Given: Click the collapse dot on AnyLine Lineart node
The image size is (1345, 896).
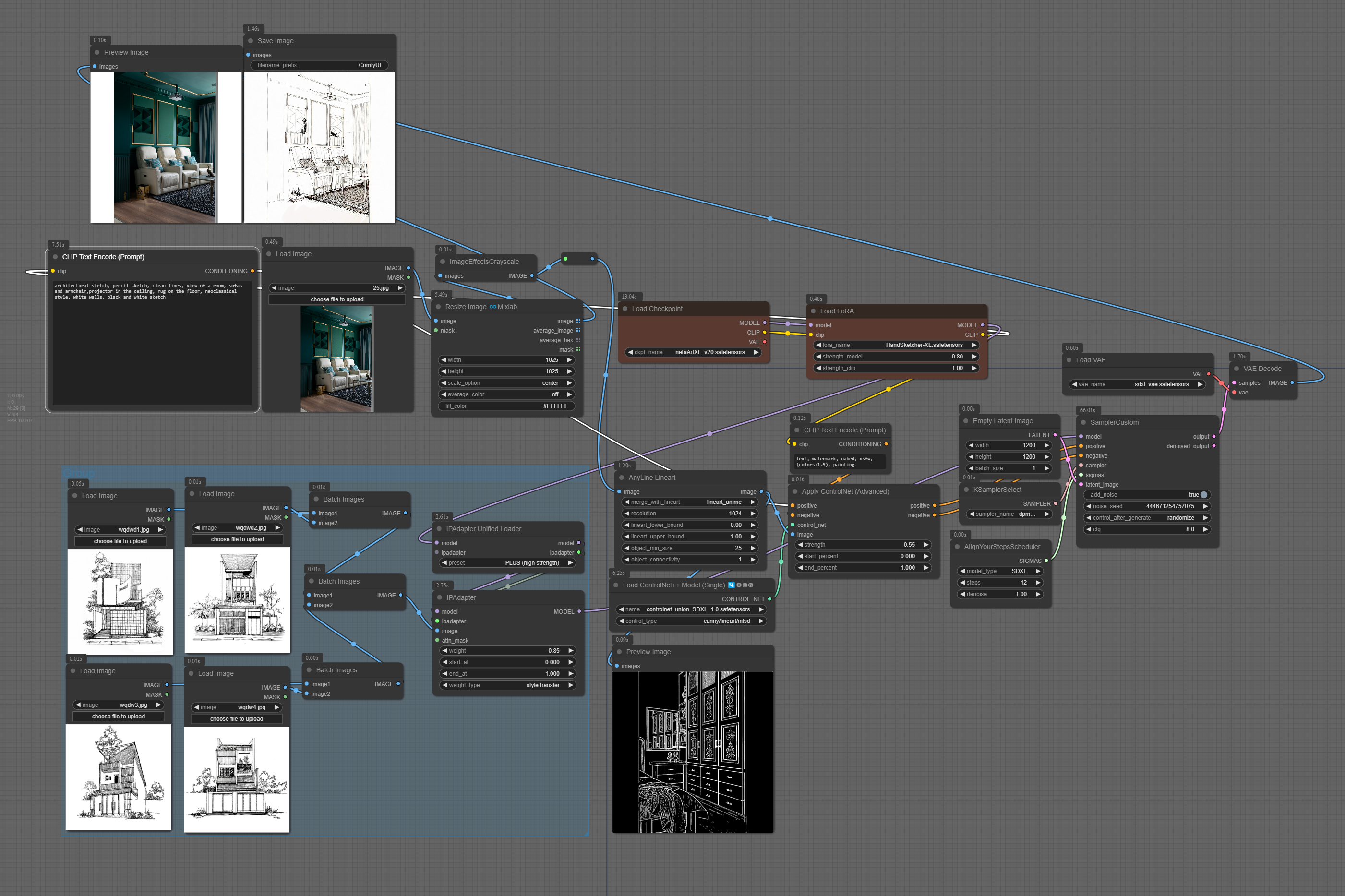Looking at the screenshot, I should point(622,478).
